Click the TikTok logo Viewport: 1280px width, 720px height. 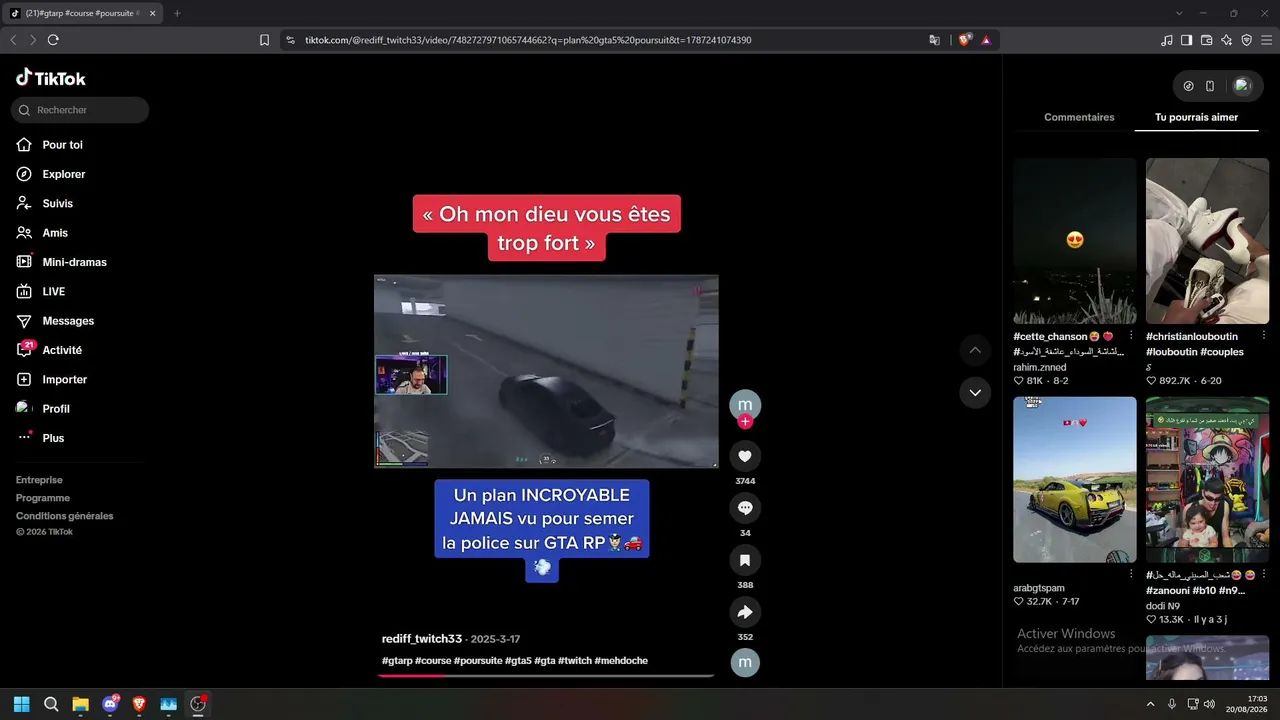[x=51, y=78]
